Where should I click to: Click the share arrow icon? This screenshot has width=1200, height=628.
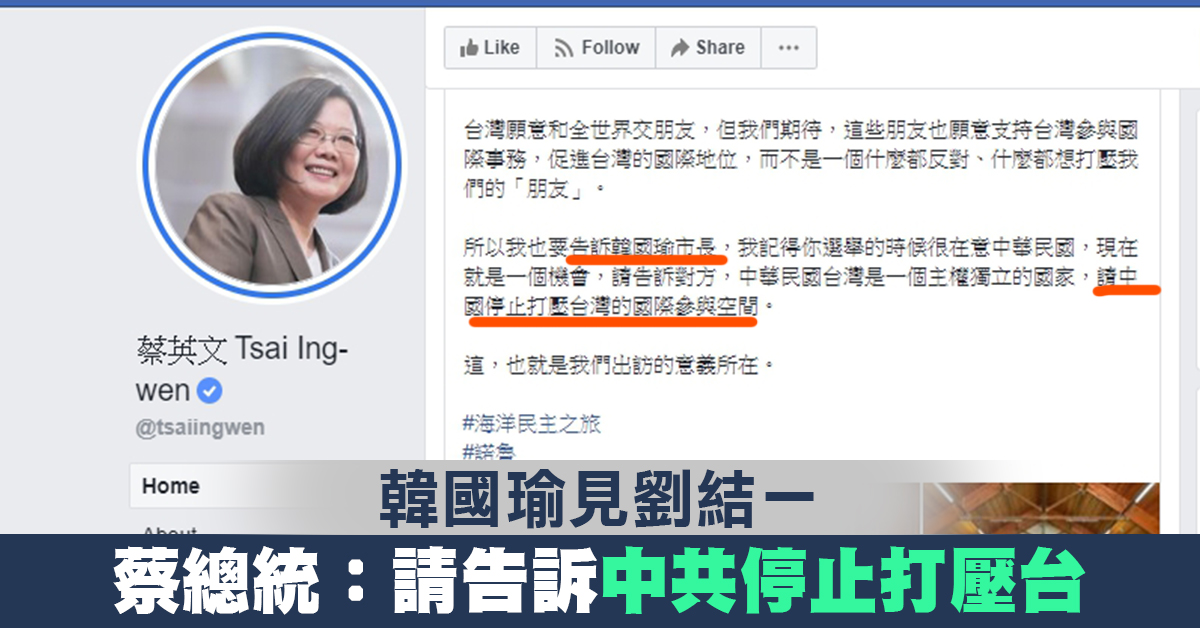click(x=680, y=47)
